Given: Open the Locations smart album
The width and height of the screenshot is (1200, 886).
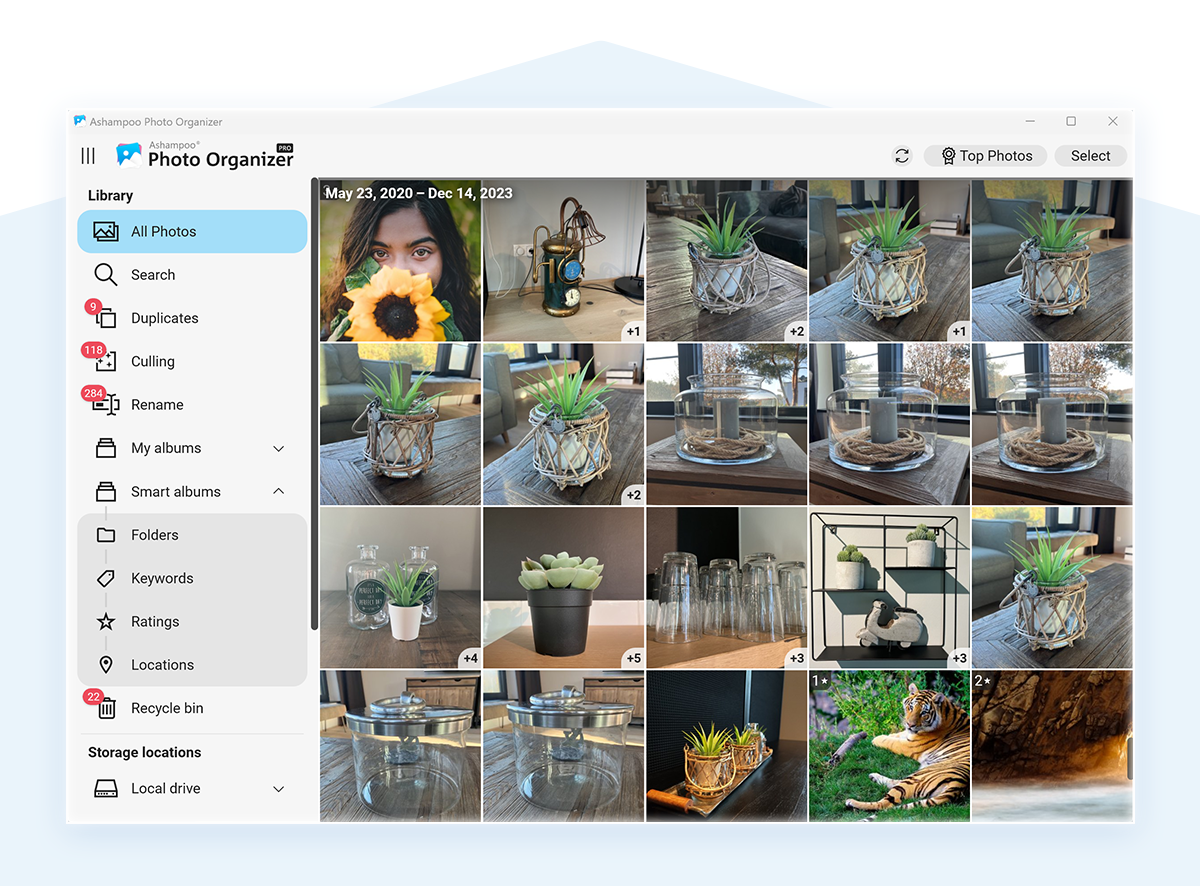Looking at the screenshot, I should click(160, 664).
